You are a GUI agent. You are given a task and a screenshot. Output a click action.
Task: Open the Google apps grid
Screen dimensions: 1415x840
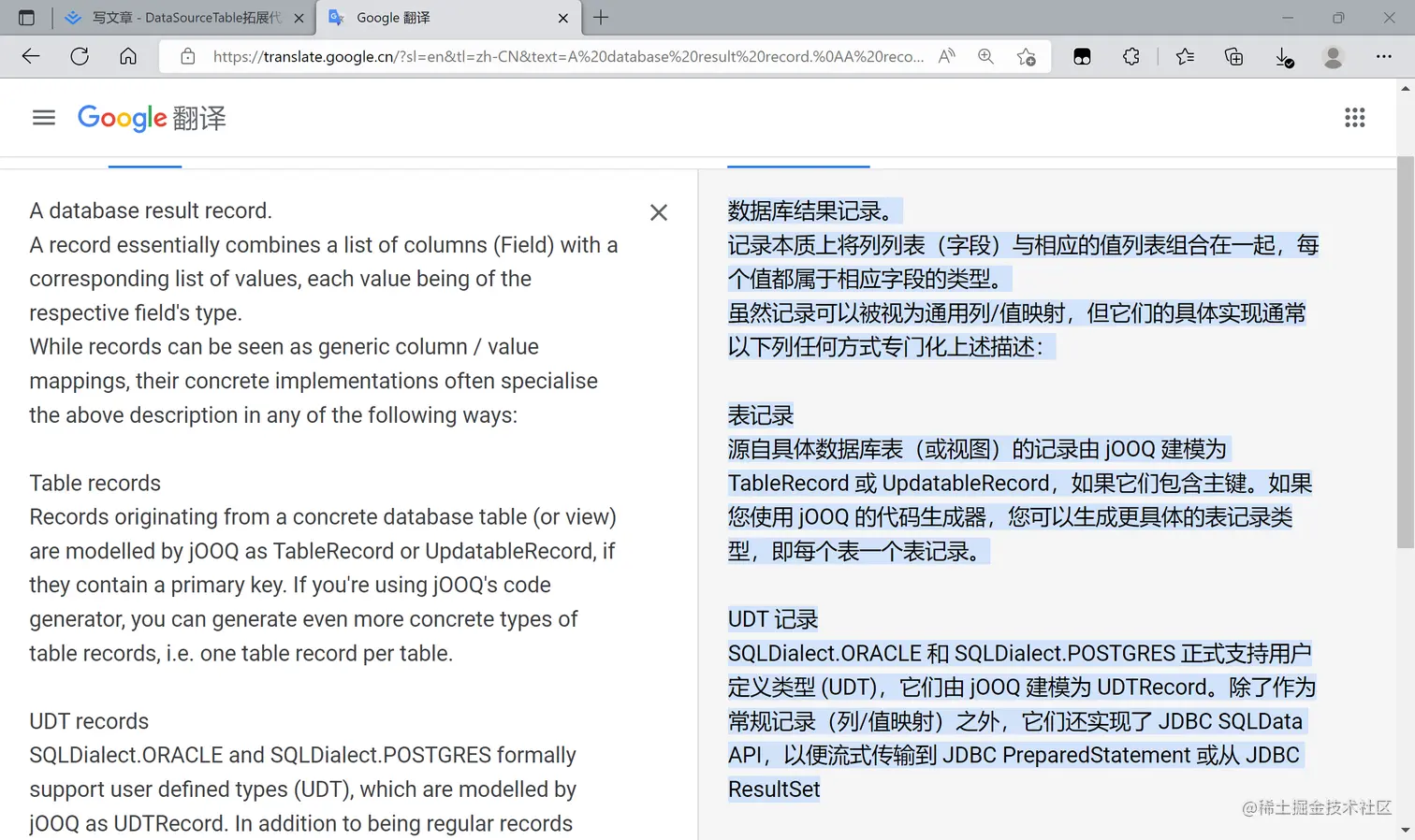click(x=1355, y=118)
